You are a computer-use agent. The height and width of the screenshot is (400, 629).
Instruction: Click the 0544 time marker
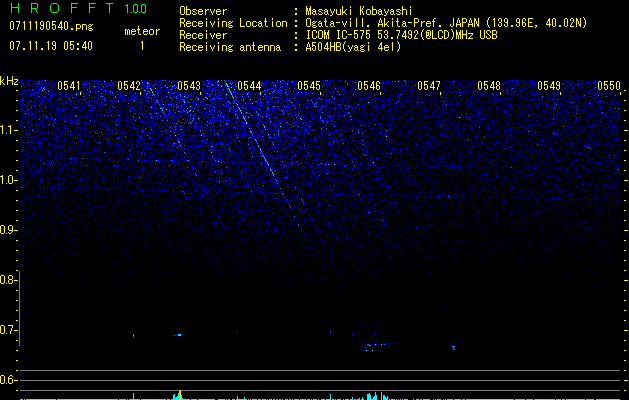click(249, 86)
